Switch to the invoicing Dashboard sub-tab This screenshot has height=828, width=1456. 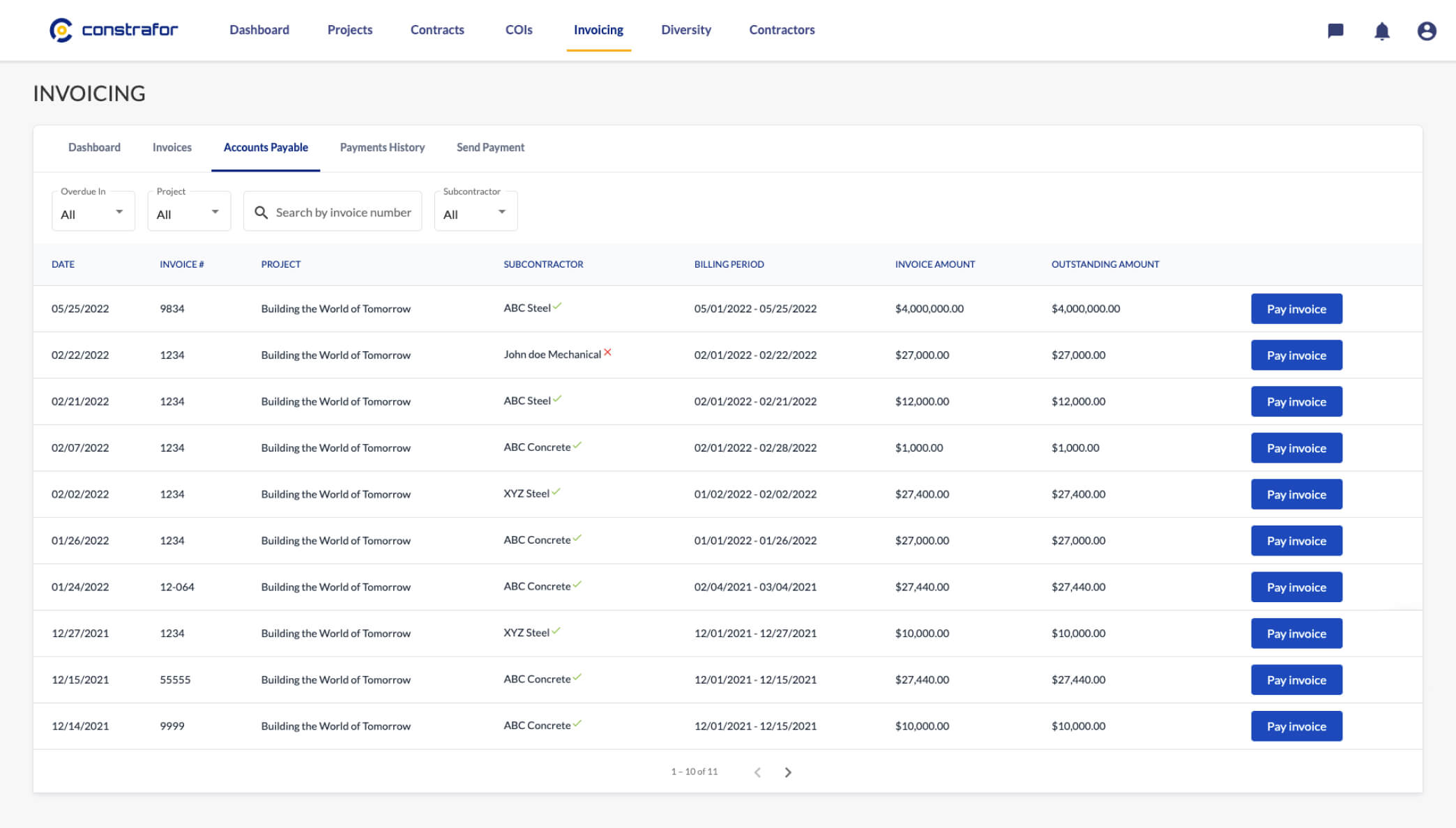click(94, 148)
